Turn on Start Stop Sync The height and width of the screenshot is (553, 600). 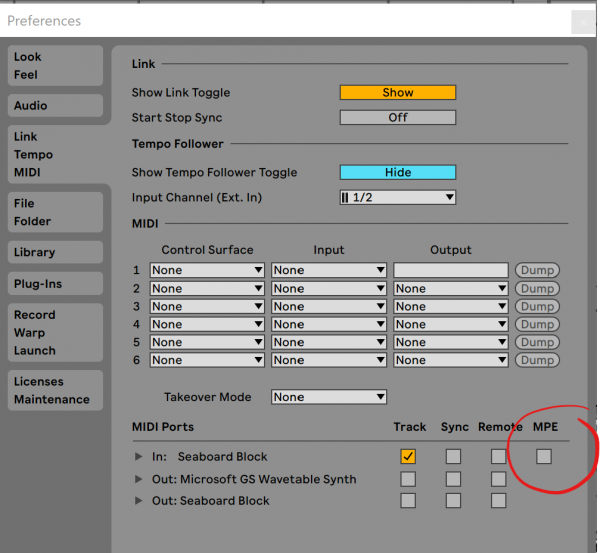click(x=397, y=117)
